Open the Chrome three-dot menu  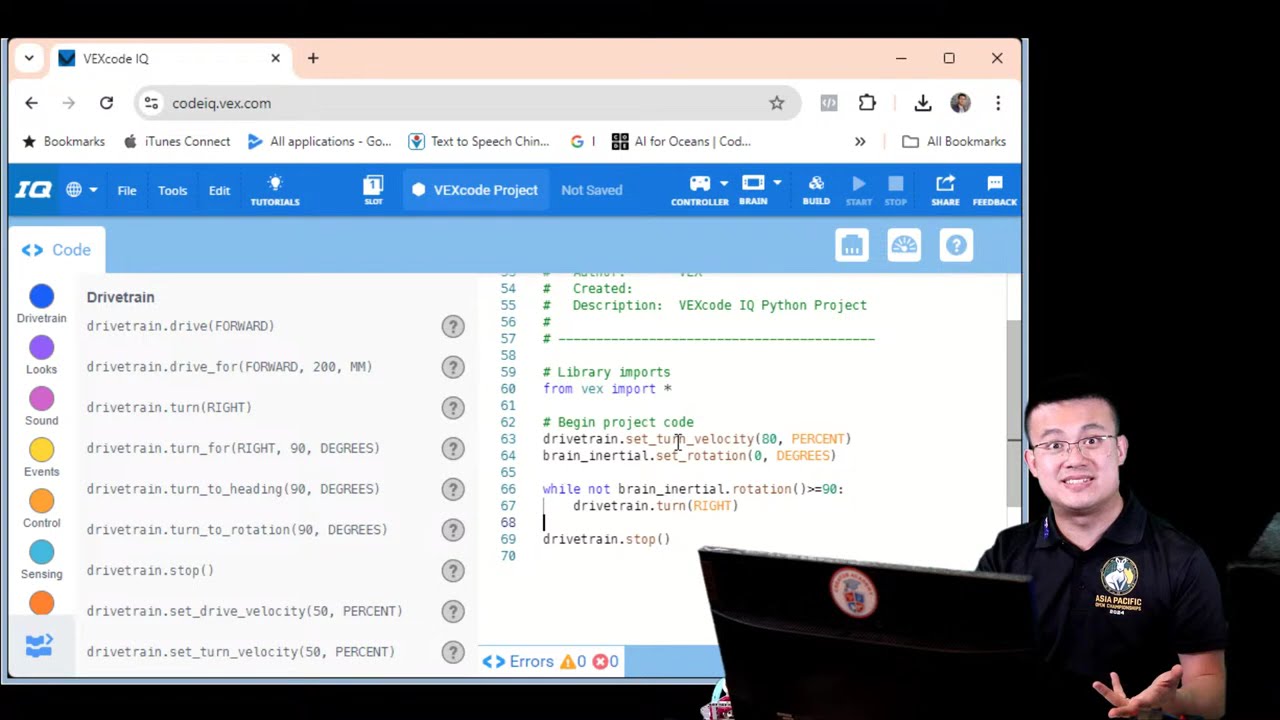[x=998, y=103]
